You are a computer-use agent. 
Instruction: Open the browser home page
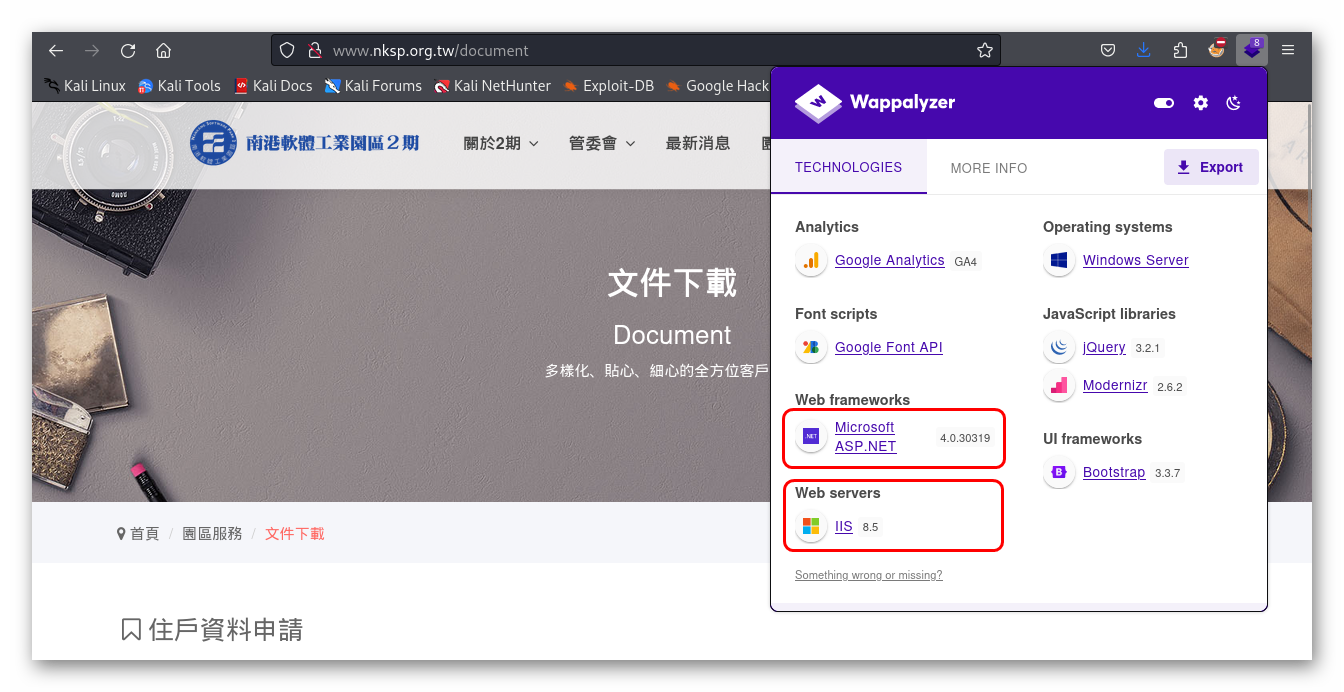coord(163,50)
